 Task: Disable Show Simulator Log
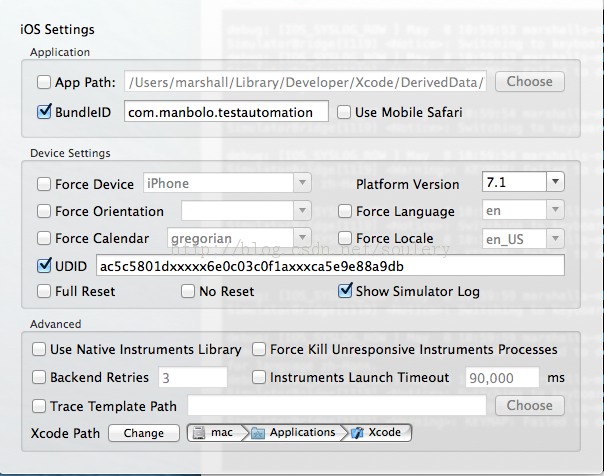tap(345, 291)
